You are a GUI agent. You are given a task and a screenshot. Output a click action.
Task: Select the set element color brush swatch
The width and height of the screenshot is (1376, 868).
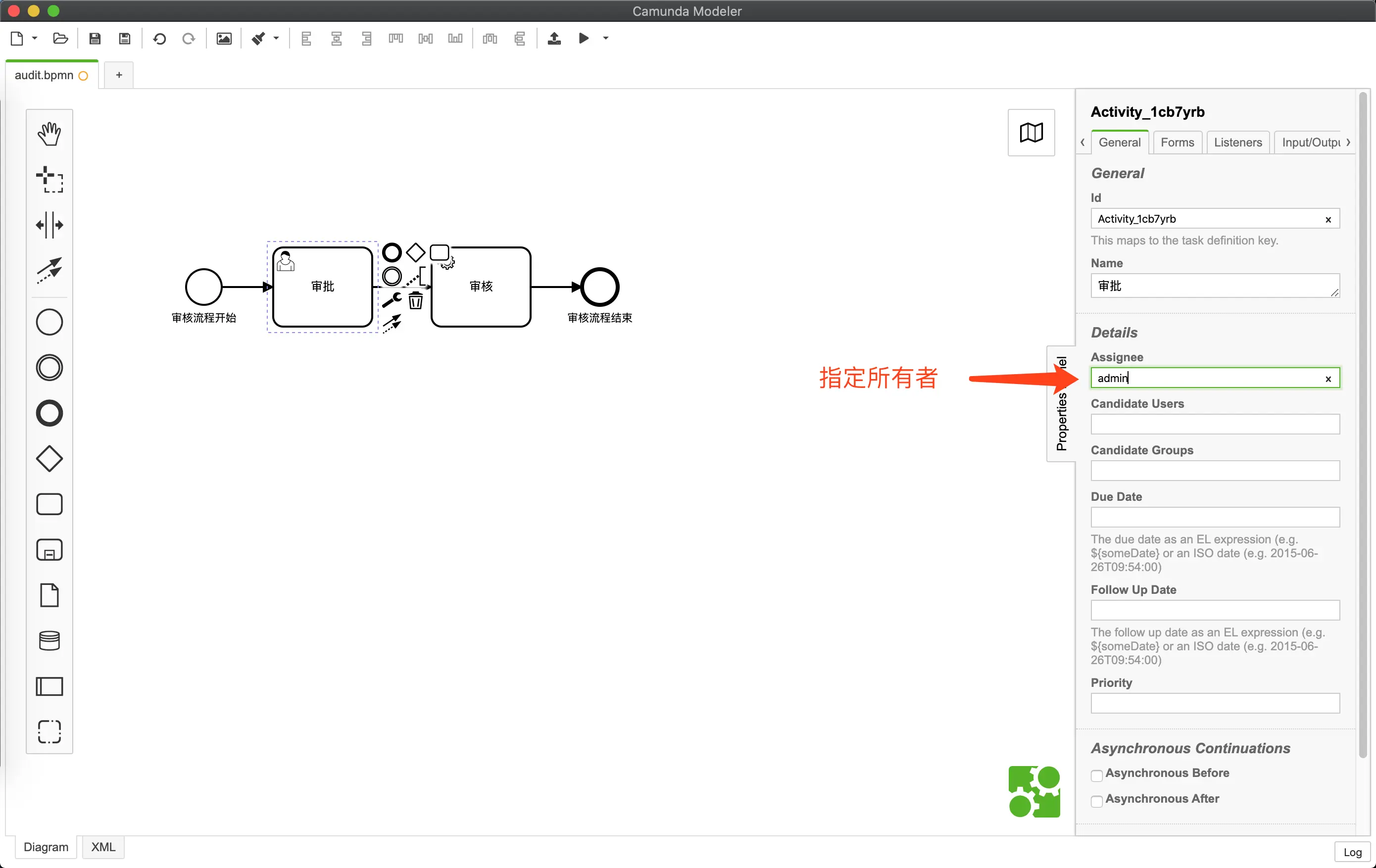point(259,38)
